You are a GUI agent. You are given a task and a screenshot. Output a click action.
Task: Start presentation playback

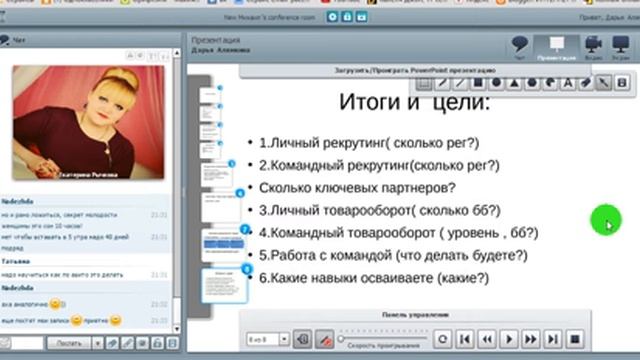pyautogui.click(x=509, y=339)
